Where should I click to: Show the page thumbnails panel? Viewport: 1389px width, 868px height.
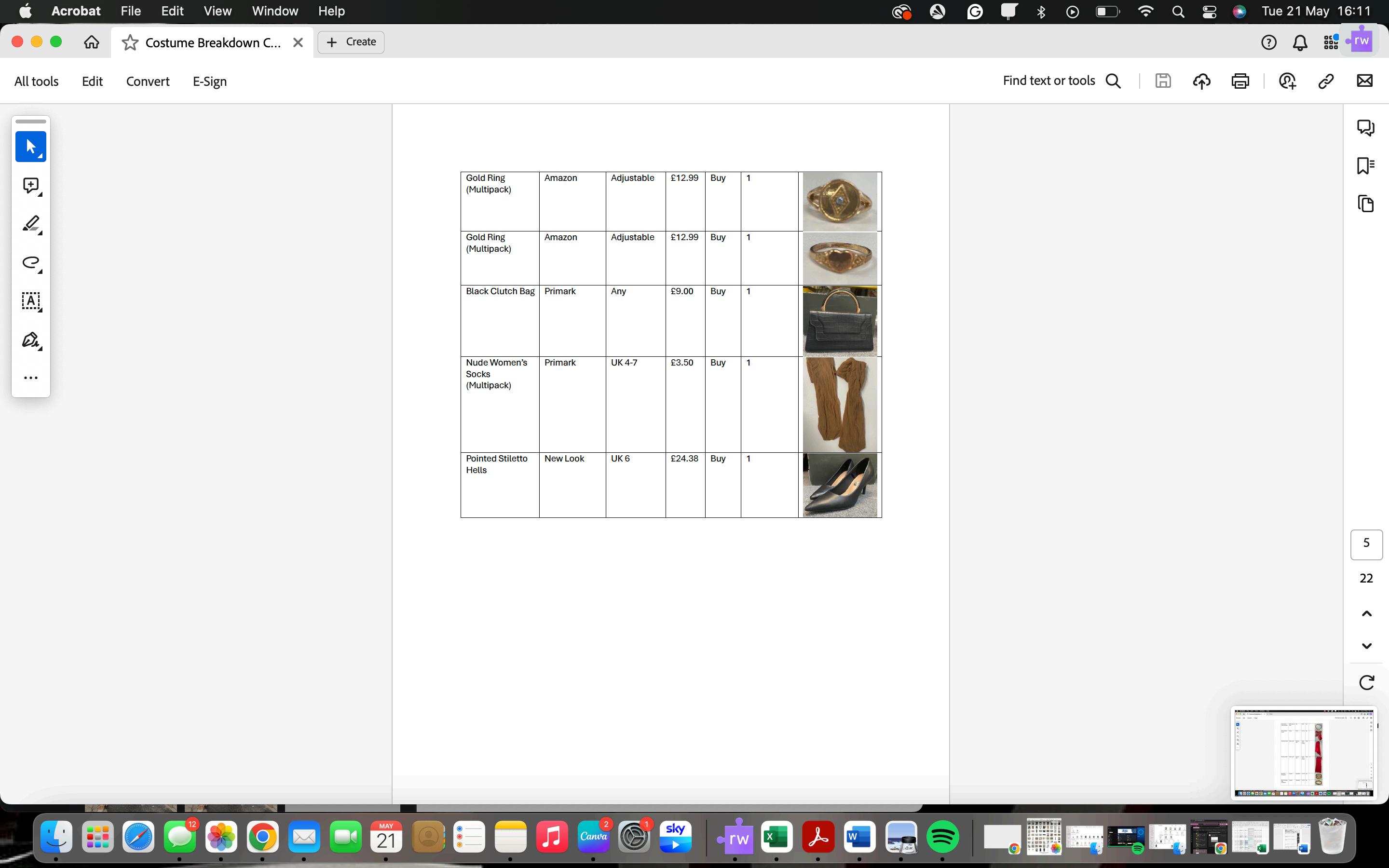coord(1365,203)
